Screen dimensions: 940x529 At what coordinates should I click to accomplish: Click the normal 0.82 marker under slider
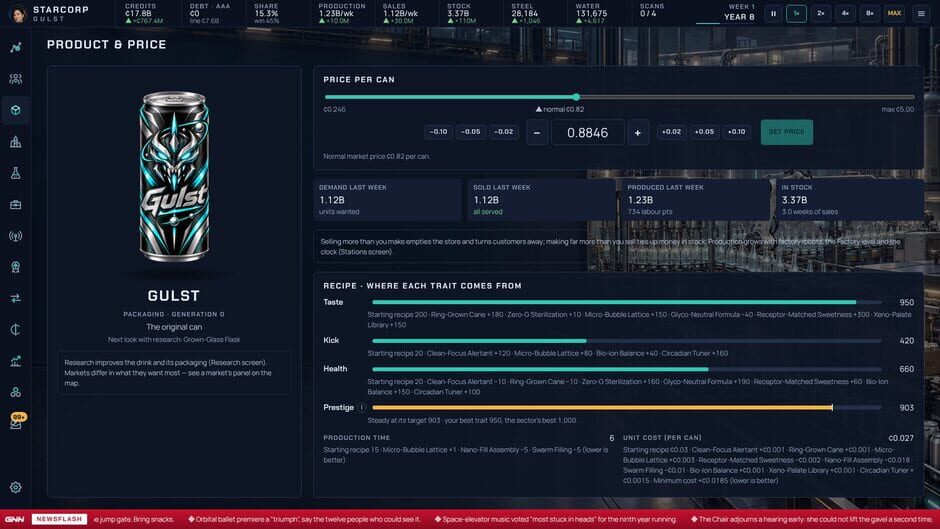tap(560, 109)
